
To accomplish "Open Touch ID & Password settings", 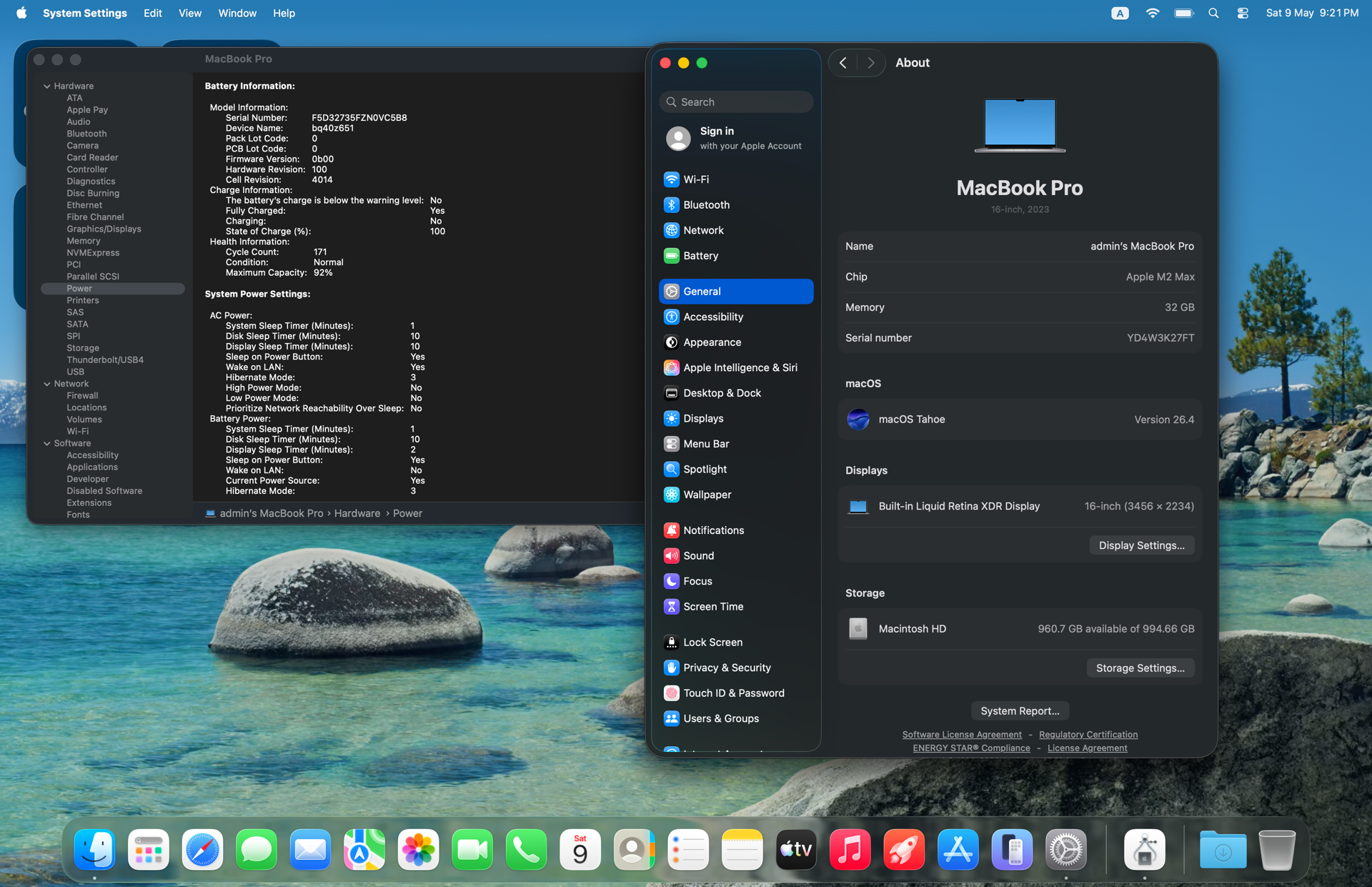I will click(736, 693).
